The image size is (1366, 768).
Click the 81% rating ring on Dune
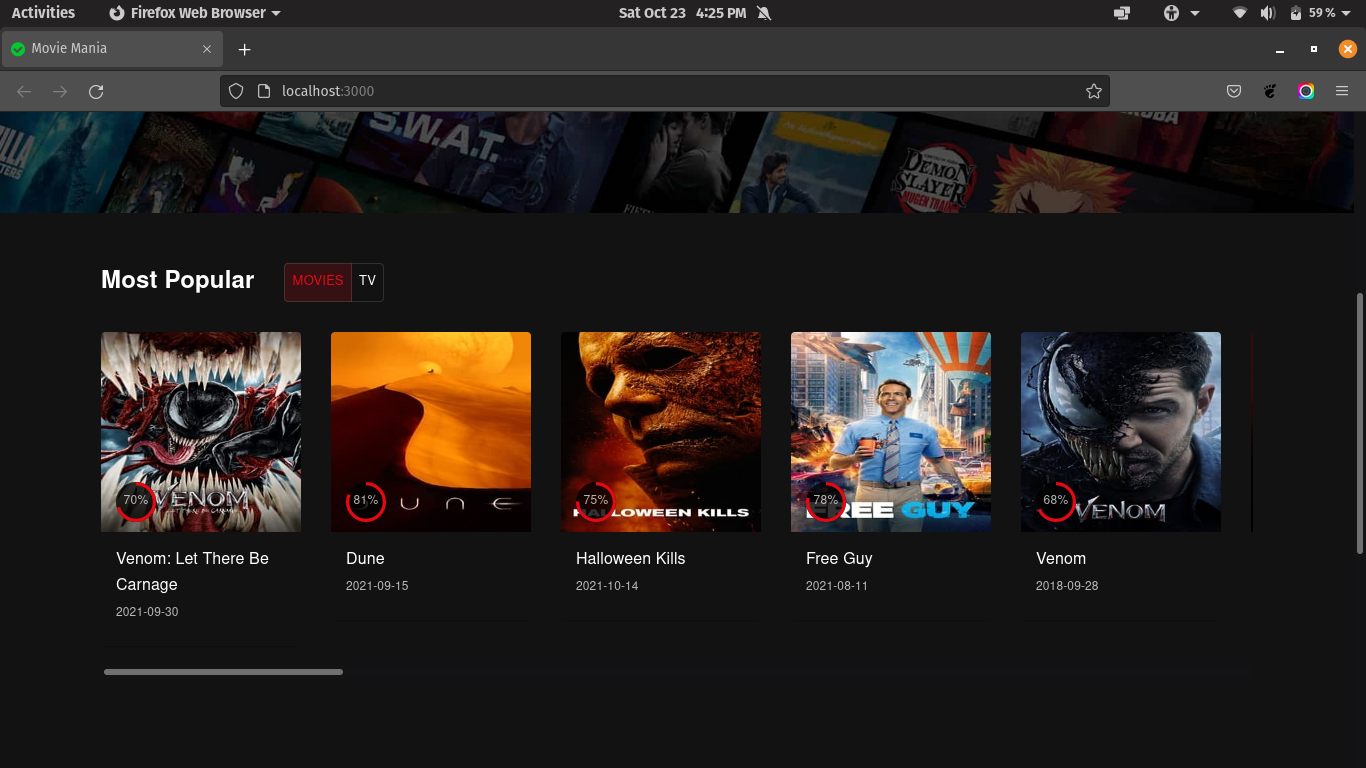coord(366,501)
